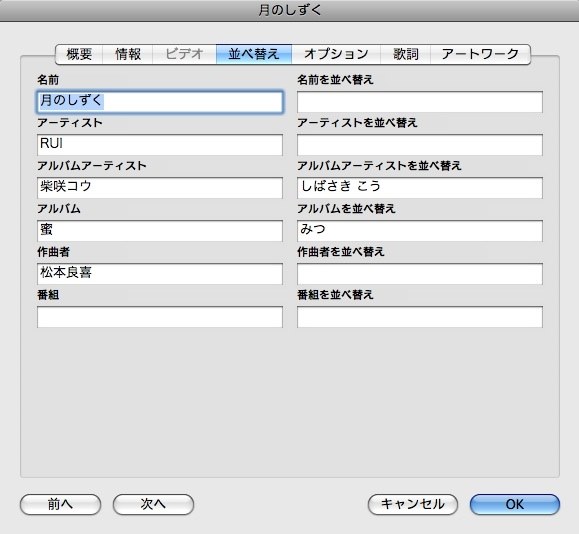Click the アルバムアーティスト label

[x=92, y=166]
